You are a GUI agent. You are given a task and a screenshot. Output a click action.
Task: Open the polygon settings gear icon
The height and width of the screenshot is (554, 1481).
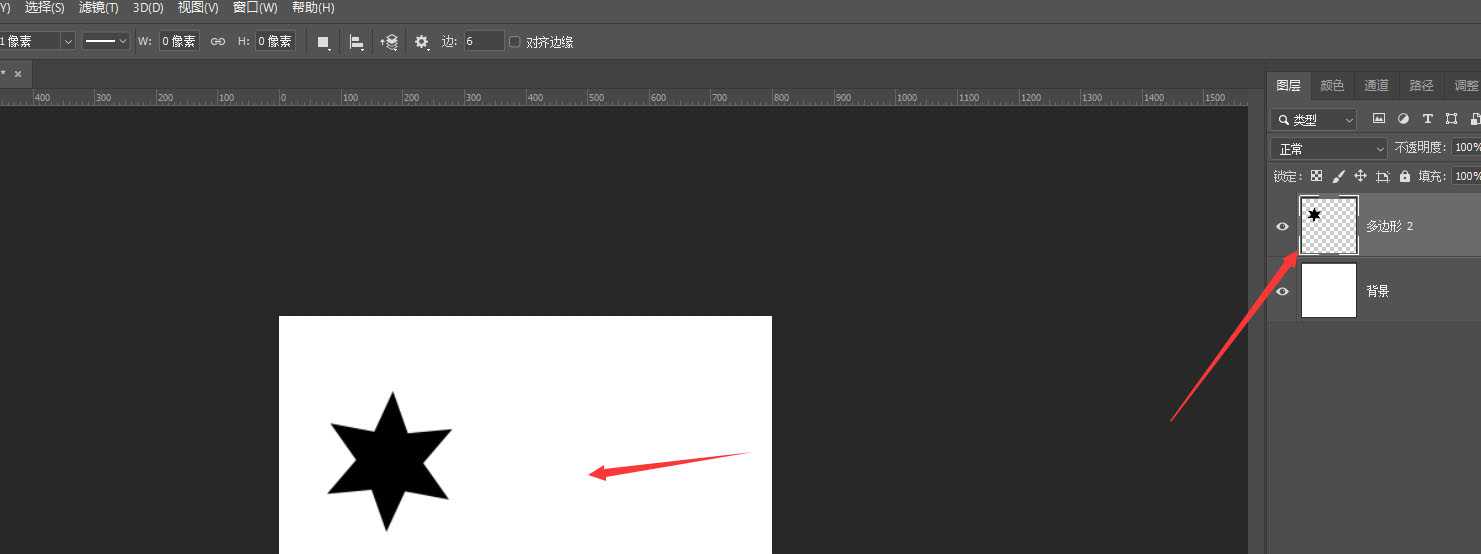point(422,42)
